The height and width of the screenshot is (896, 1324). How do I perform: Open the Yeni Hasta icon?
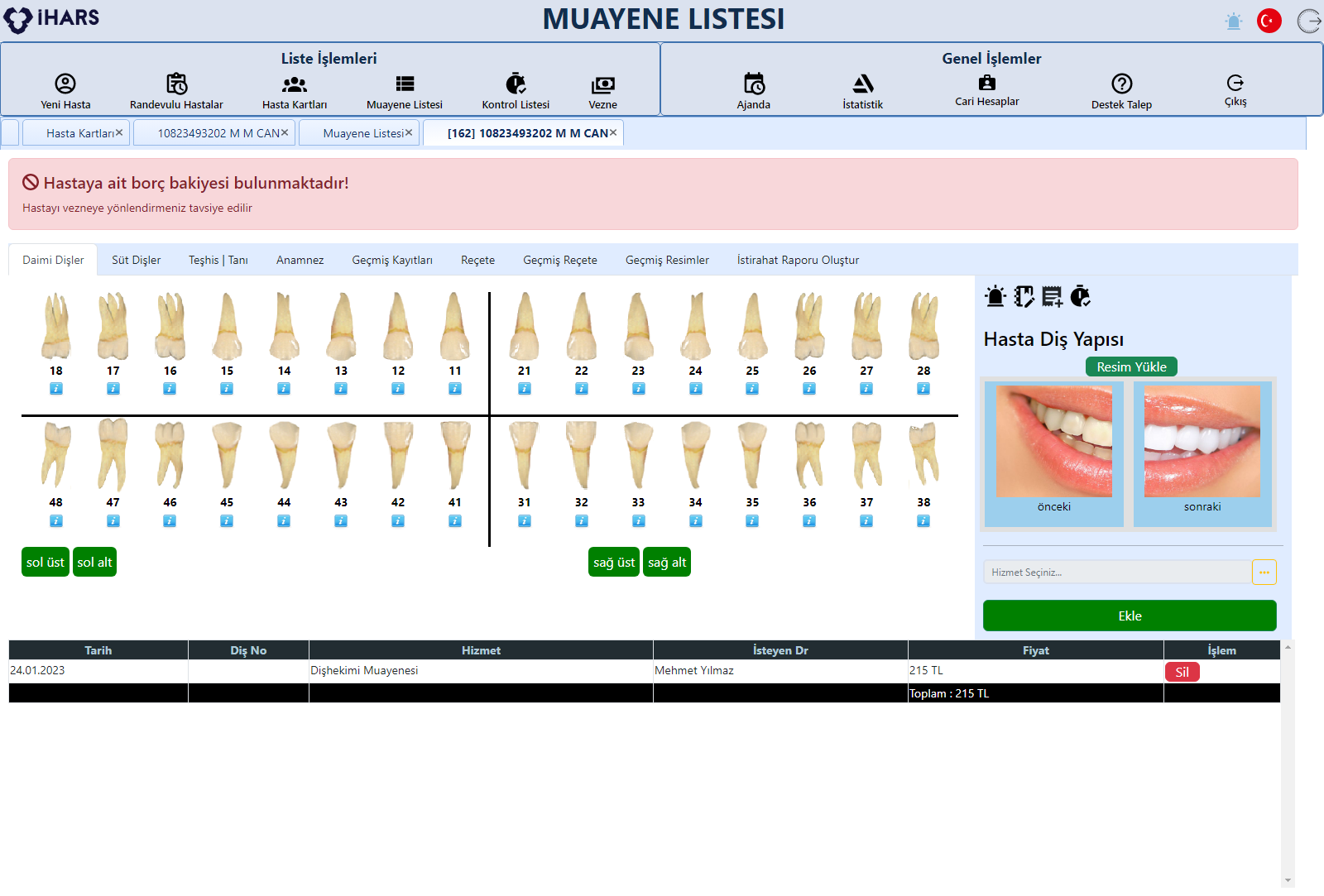click(x=65, y=84)
